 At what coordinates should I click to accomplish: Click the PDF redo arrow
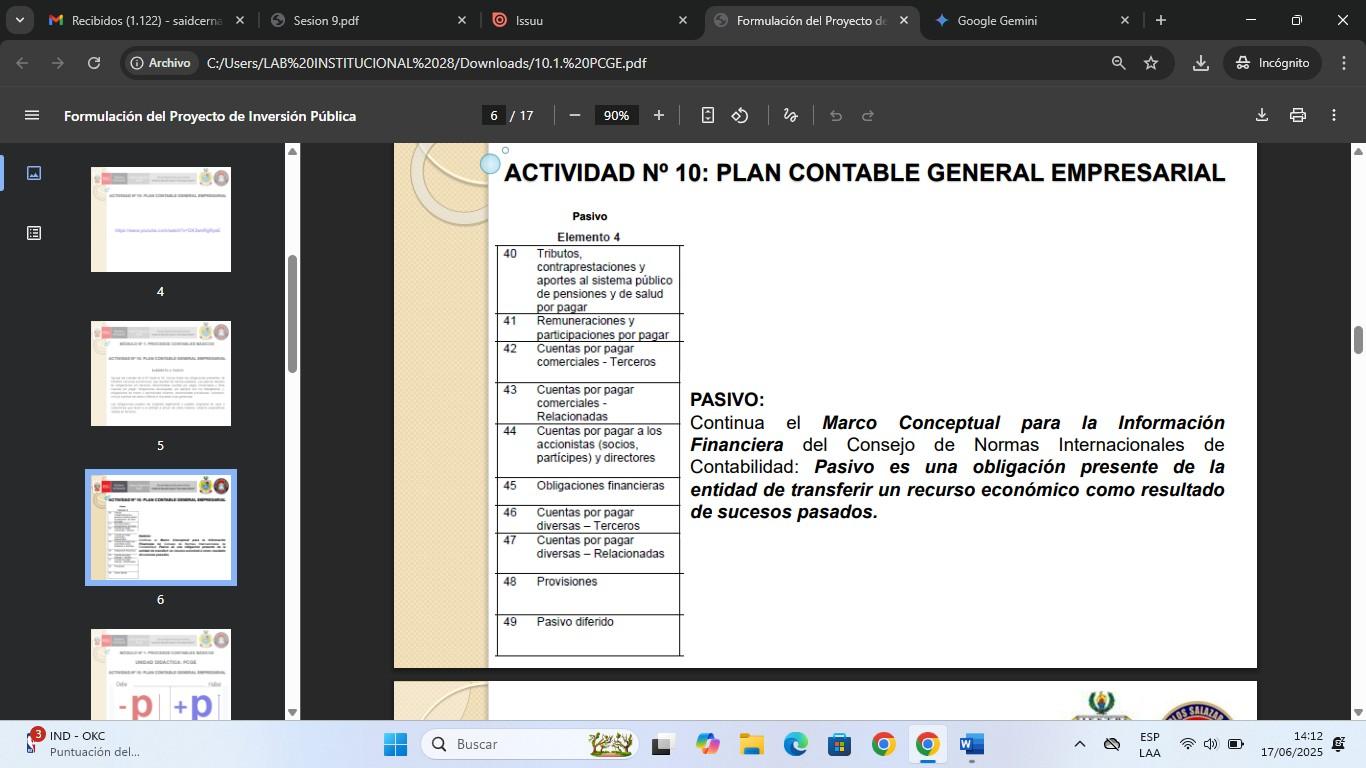(868, 116)
